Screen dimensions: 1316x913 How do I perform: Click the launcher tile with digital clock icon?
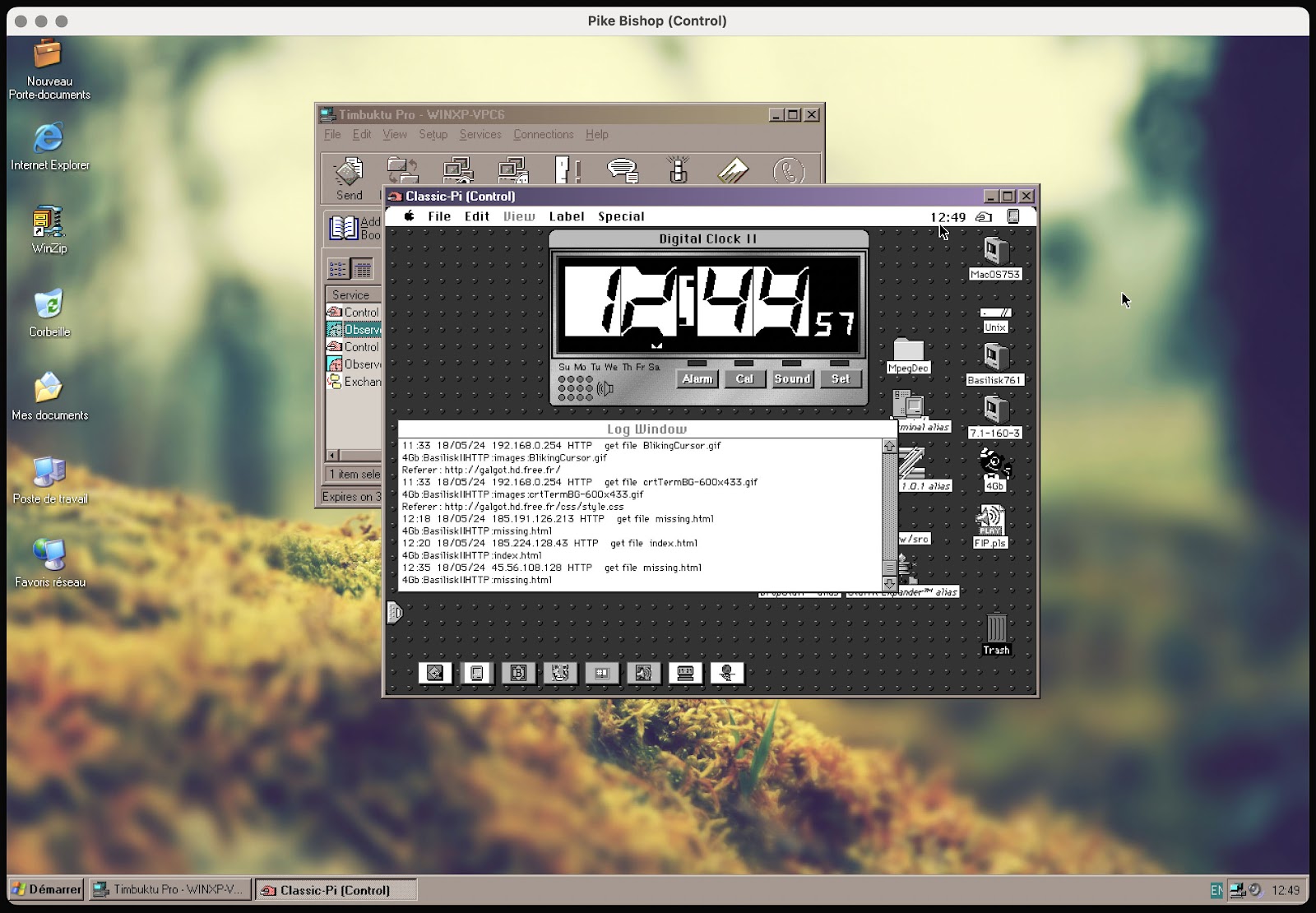coord(685,673)
